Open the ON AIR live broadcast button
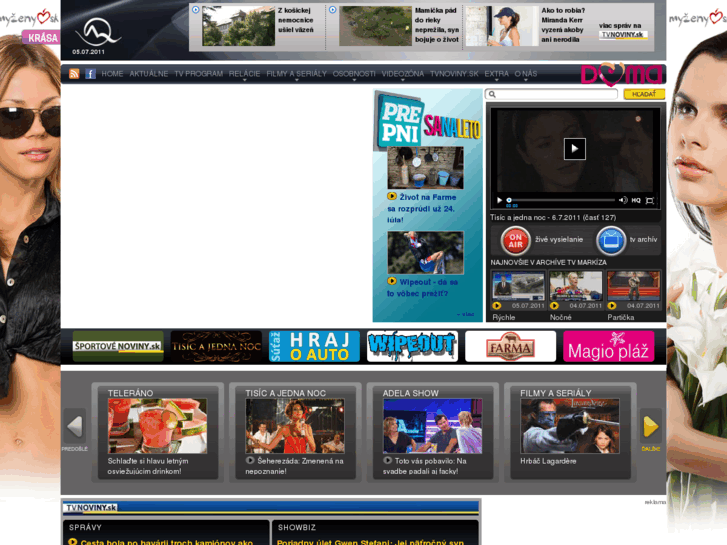The height and width of the screenshot is (545, 727). (515, 240)
